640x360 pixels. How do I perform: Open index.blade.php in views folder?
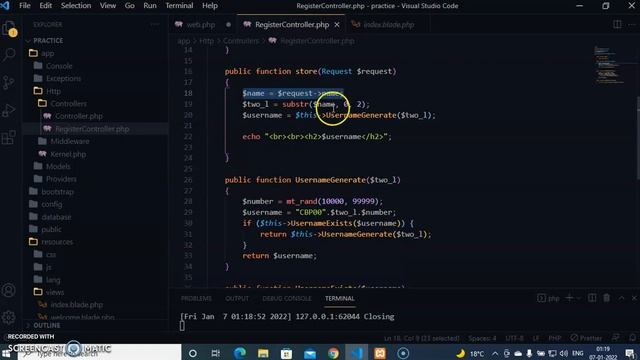76,305
